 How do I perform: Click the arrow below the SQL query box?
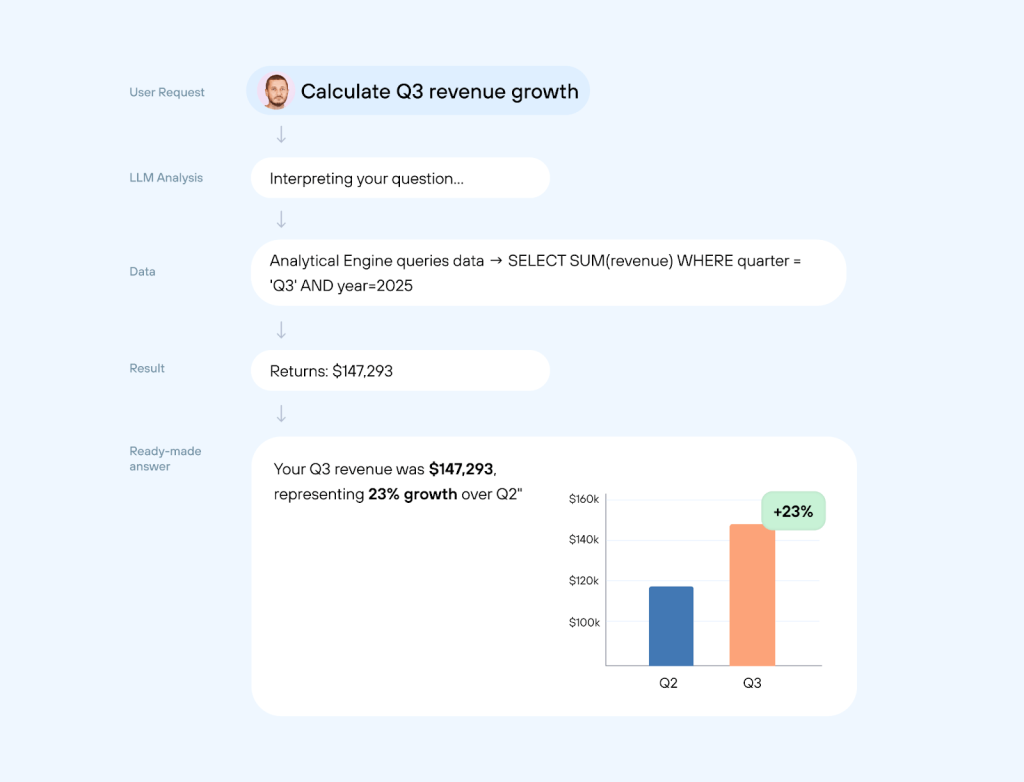point(281,329)
